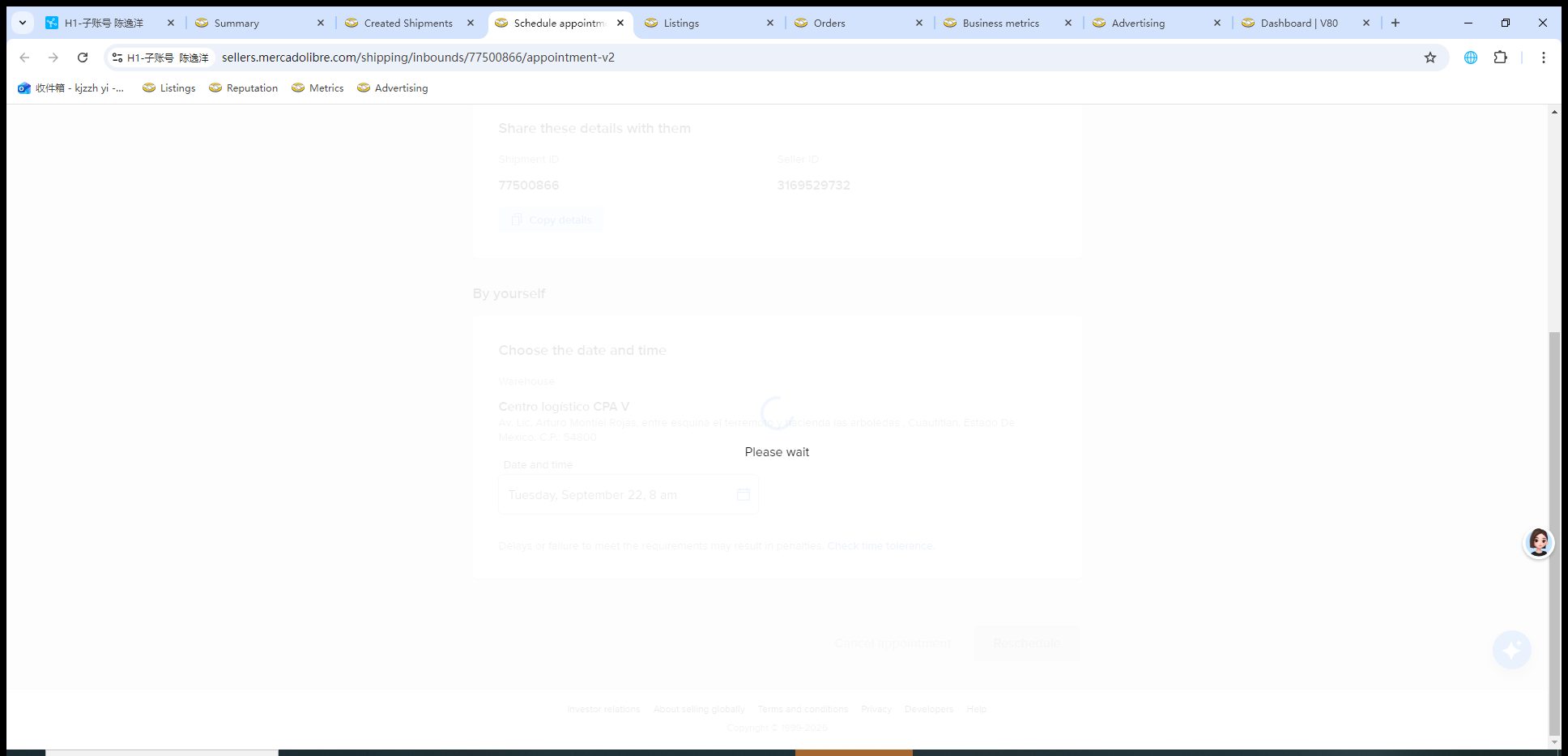Open a new tab with plus button
This screenshot has height=756, width=1568.
1395,23
